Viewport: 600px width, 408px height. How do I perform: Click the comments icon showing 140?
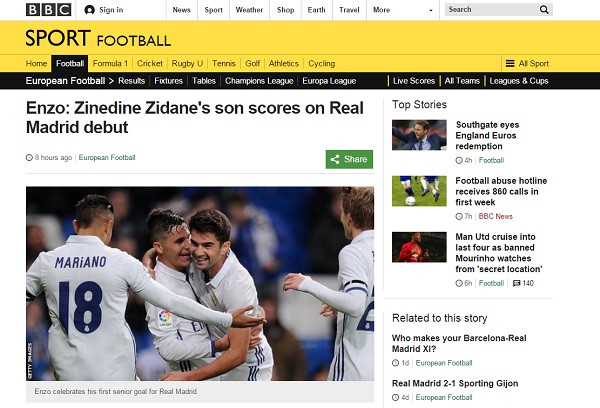tap(516, 283)
